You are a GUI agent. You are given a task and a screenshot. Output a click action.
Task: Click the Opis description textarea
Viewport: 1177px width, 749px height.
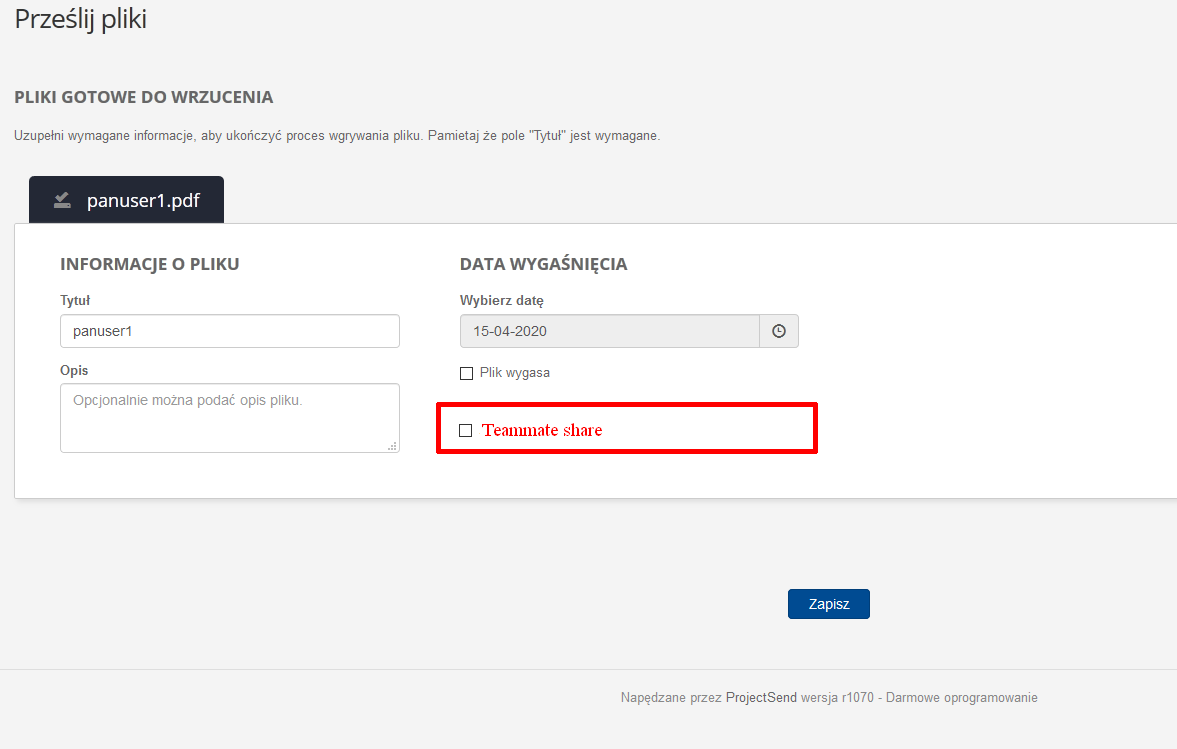point(229,417)
